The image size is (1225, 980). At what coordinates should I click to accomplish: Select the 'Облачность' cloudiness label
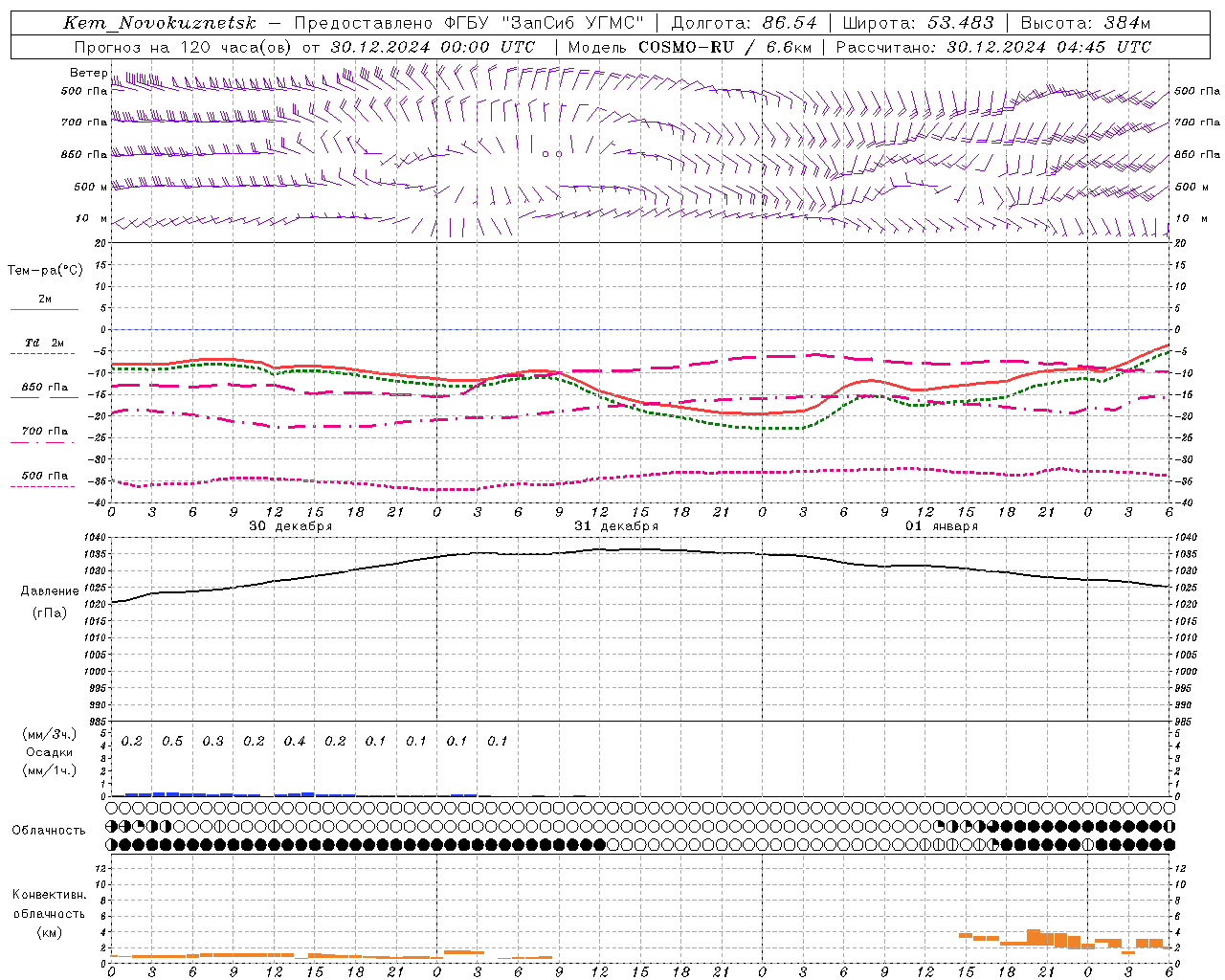tap(49, 831)
